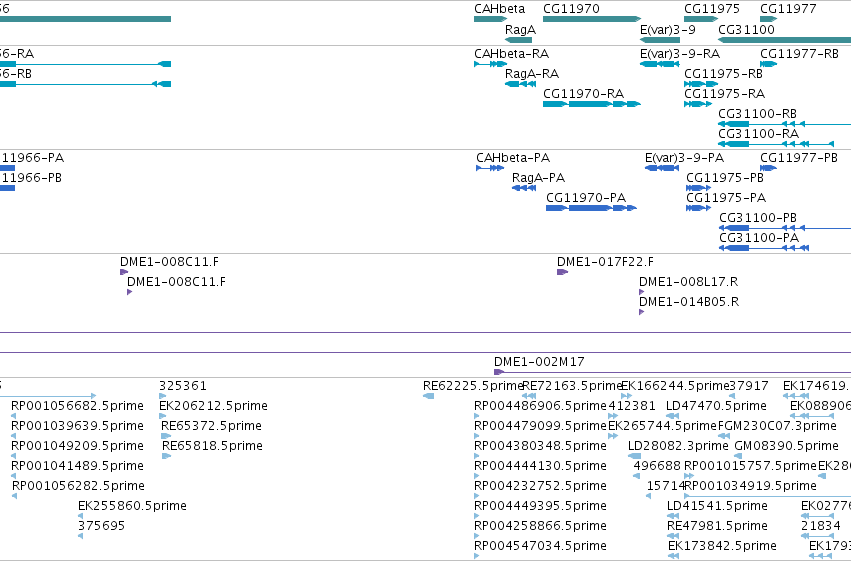The image size is (851, 561).
Task: Open the DME1-002M17 BAC feature
Action: point(672,372)
